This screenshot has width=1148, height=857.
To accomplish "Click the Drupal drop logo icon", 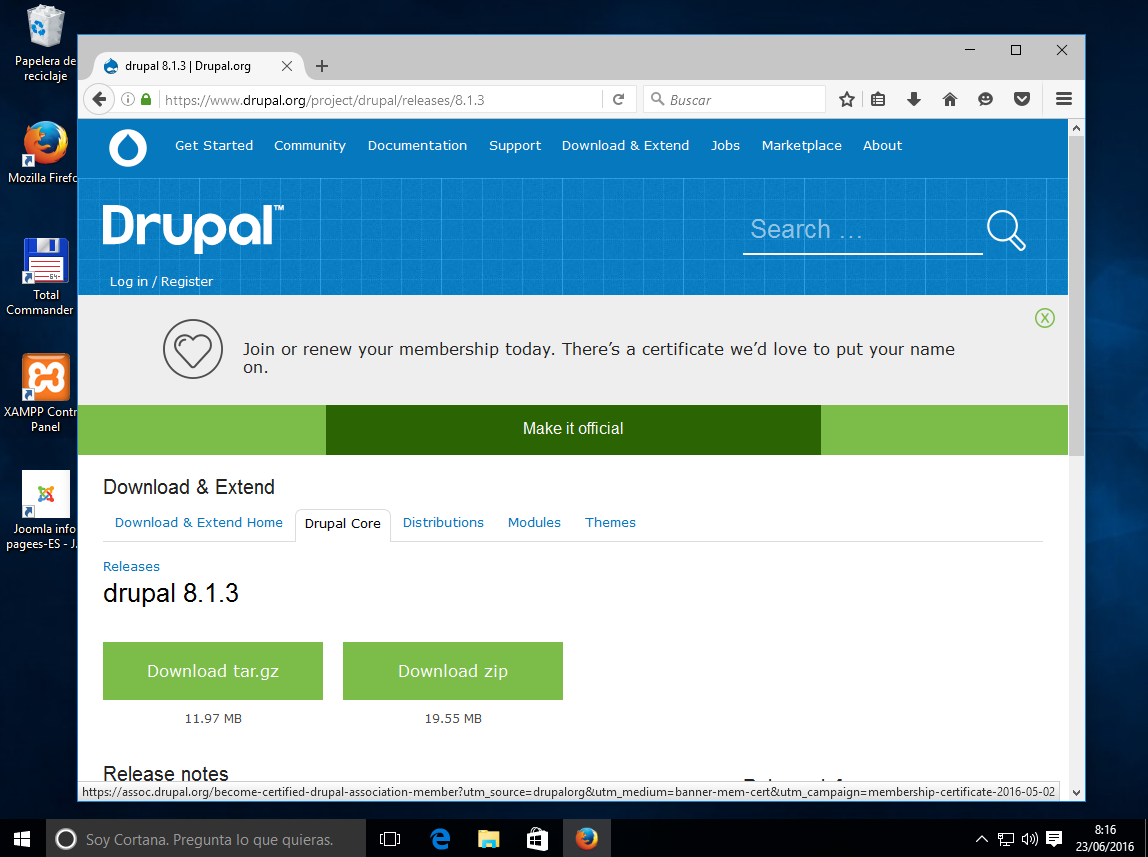I will click(x=128, y=148).
